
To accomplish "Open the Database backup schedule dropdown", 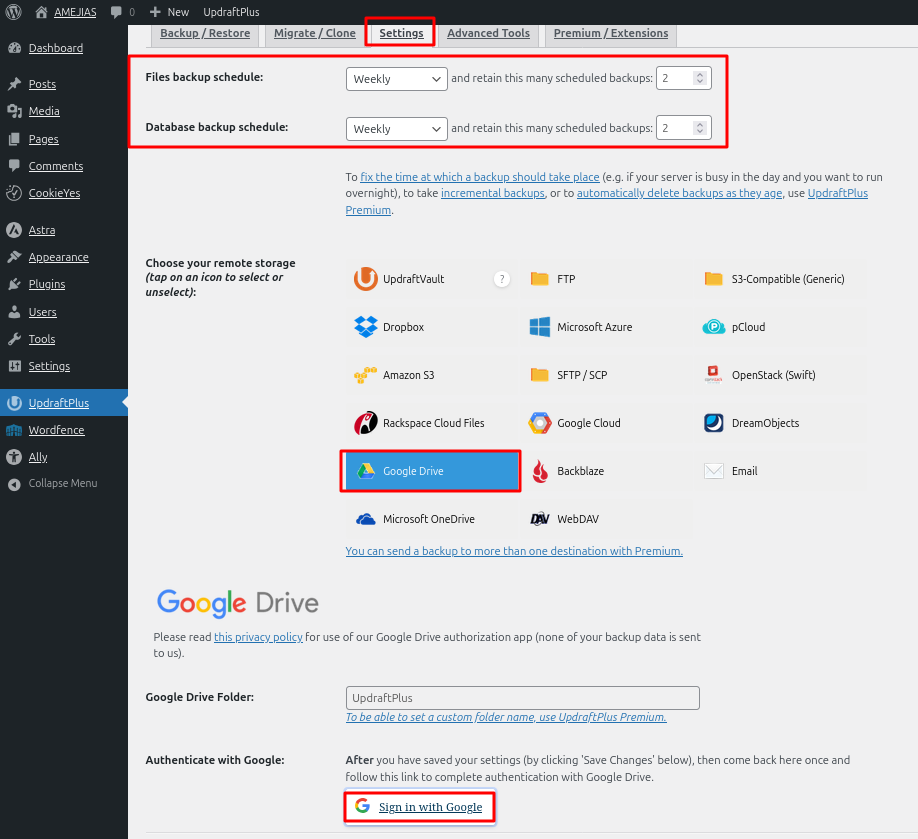I will pyautogui.click(x=396, y=129).
